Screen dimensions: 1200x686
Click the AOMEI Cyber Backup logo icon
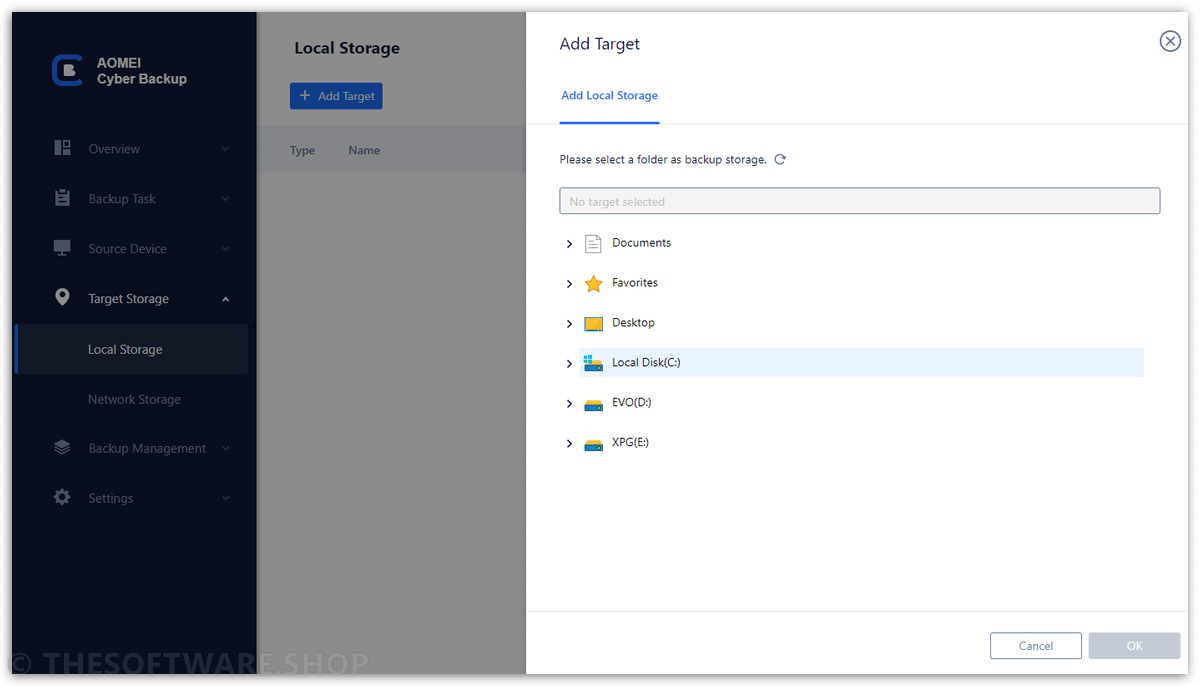click(67, 70)
